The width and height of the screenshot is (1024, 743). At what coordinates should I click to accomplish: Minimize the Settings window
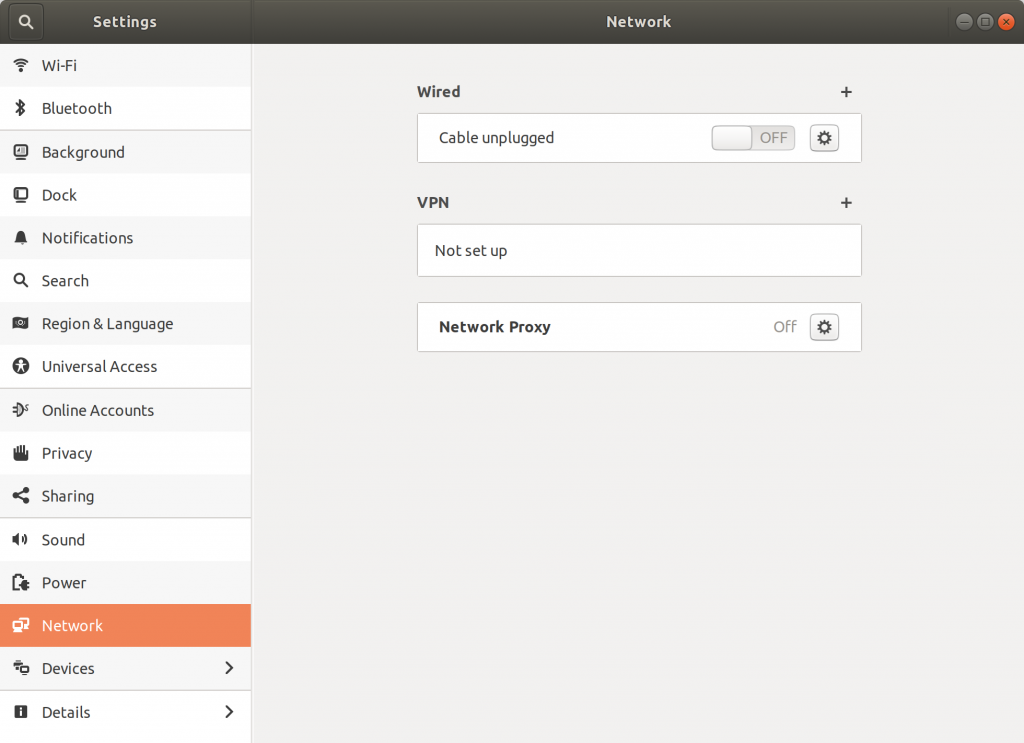[964, 22]
